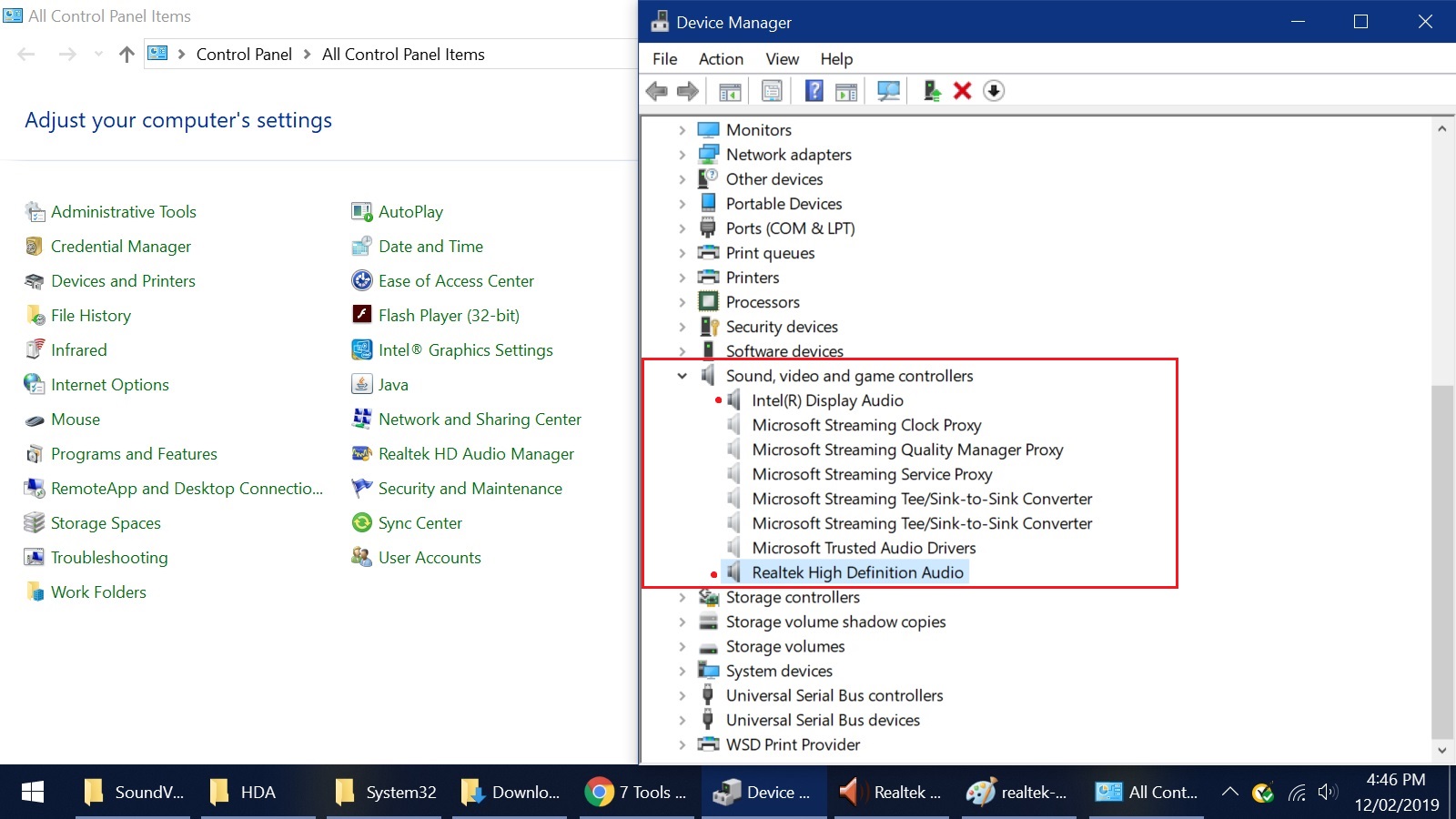Open the View menu

pos(781,58)
